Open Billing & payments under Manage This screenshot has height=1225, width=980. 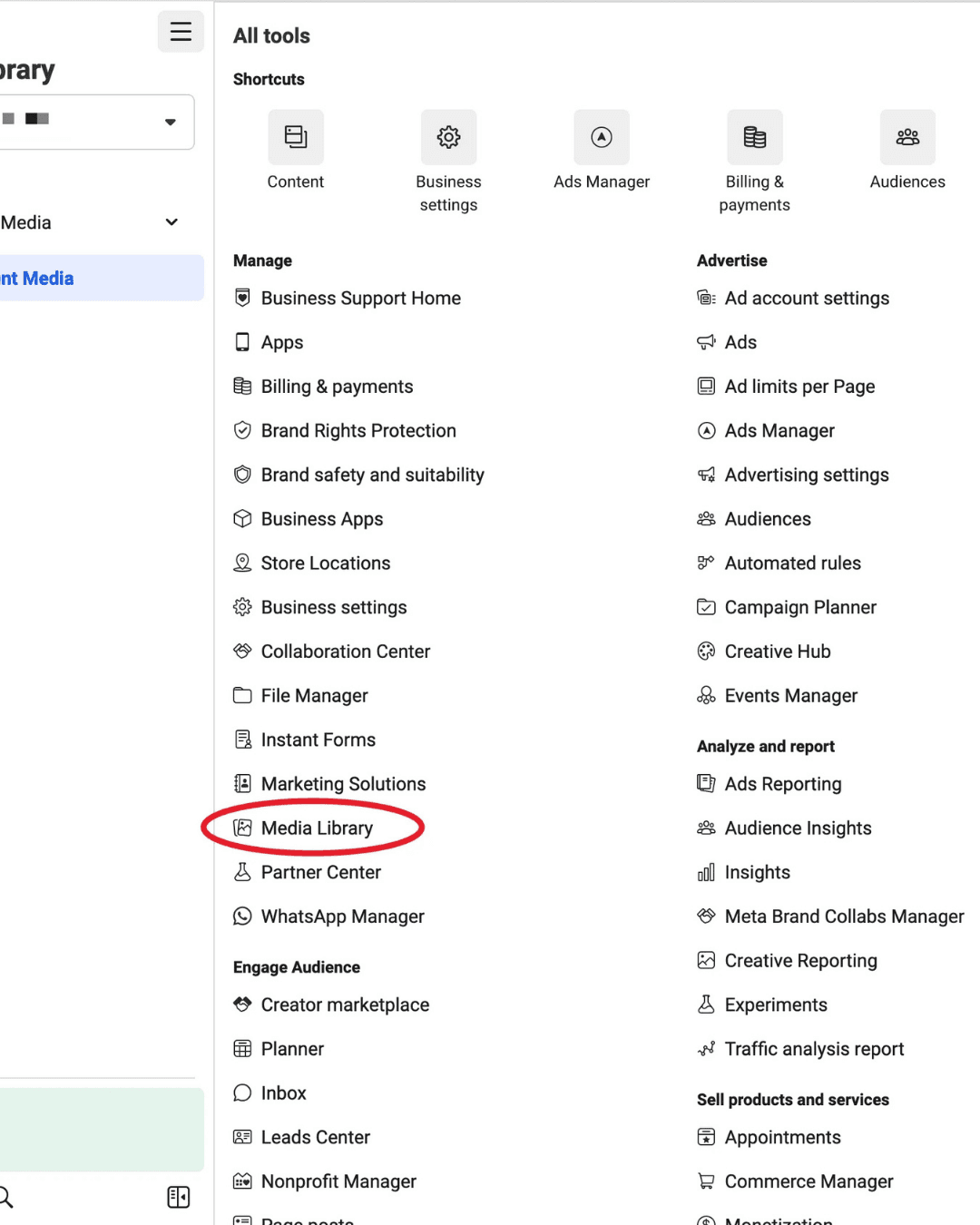coord(337,387)
